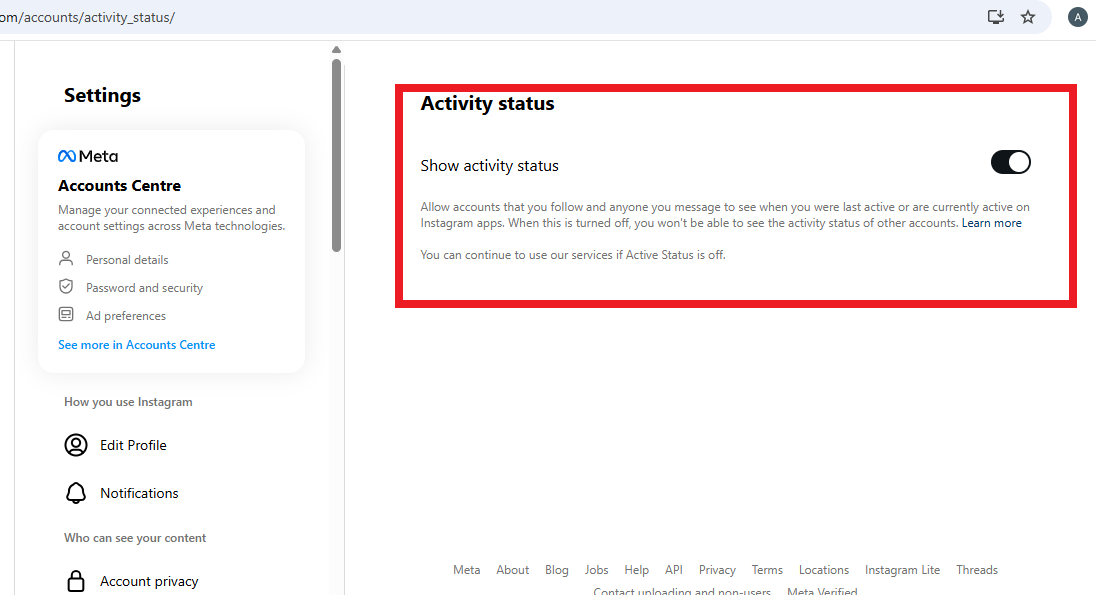Click the install app icon in address bar
Viewport: 1096px width, 595px height.
click(x=995, y=17)
